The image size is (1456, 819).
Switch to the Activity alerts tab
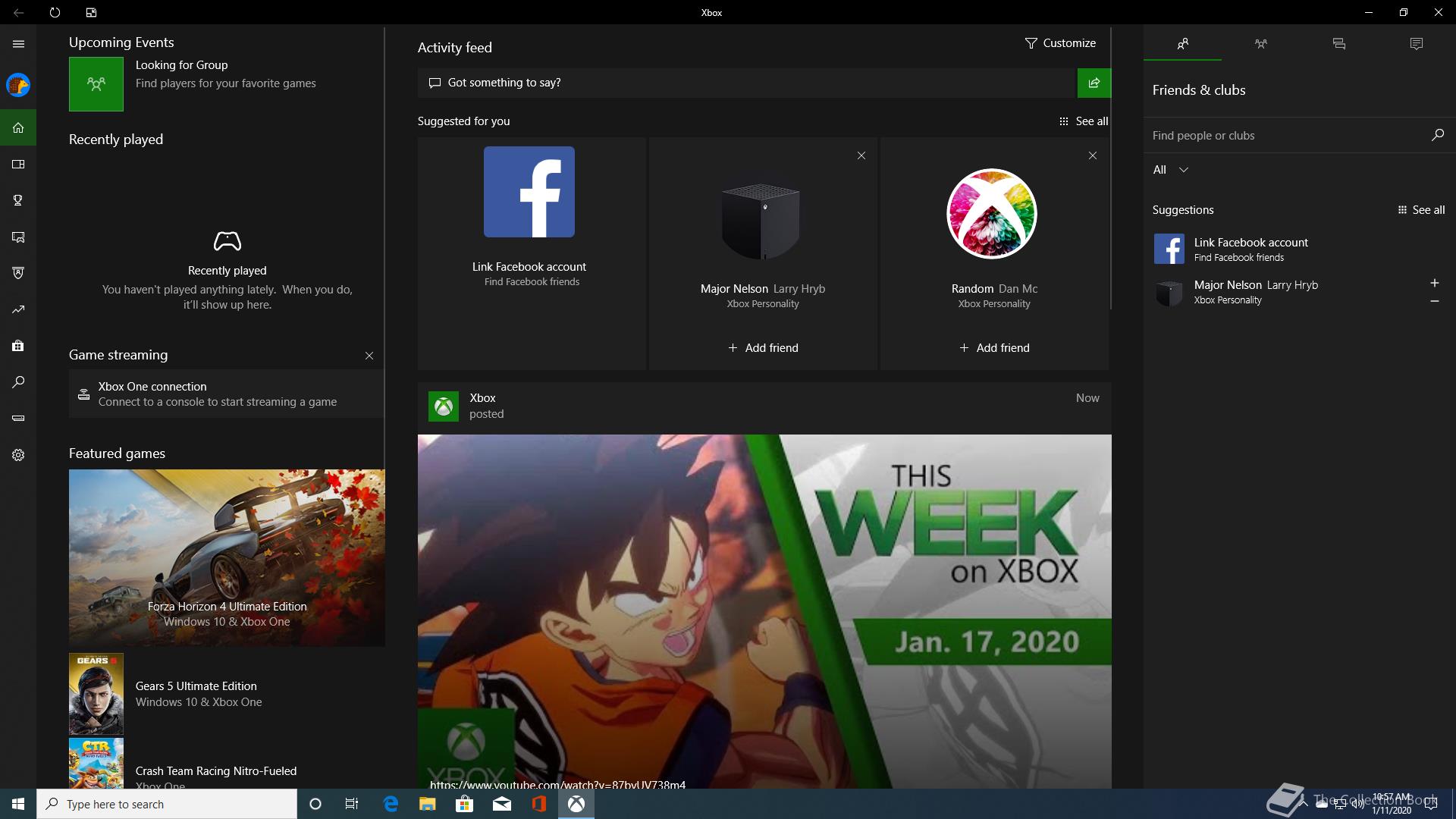pyautogui.click(x=1416, y=44)
